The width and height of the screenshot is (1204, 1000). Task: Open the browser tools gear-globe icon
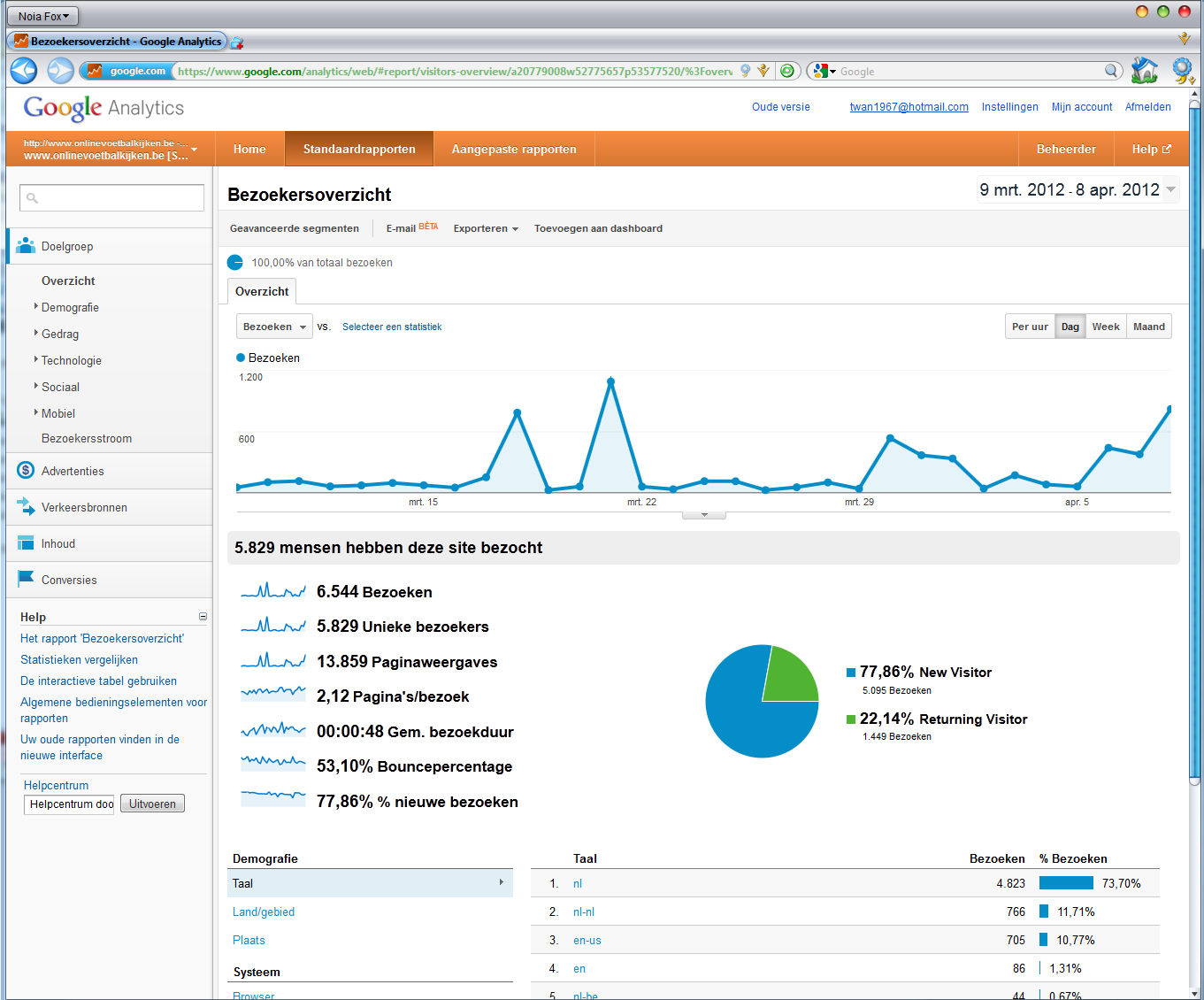(x=1183, y=71)
